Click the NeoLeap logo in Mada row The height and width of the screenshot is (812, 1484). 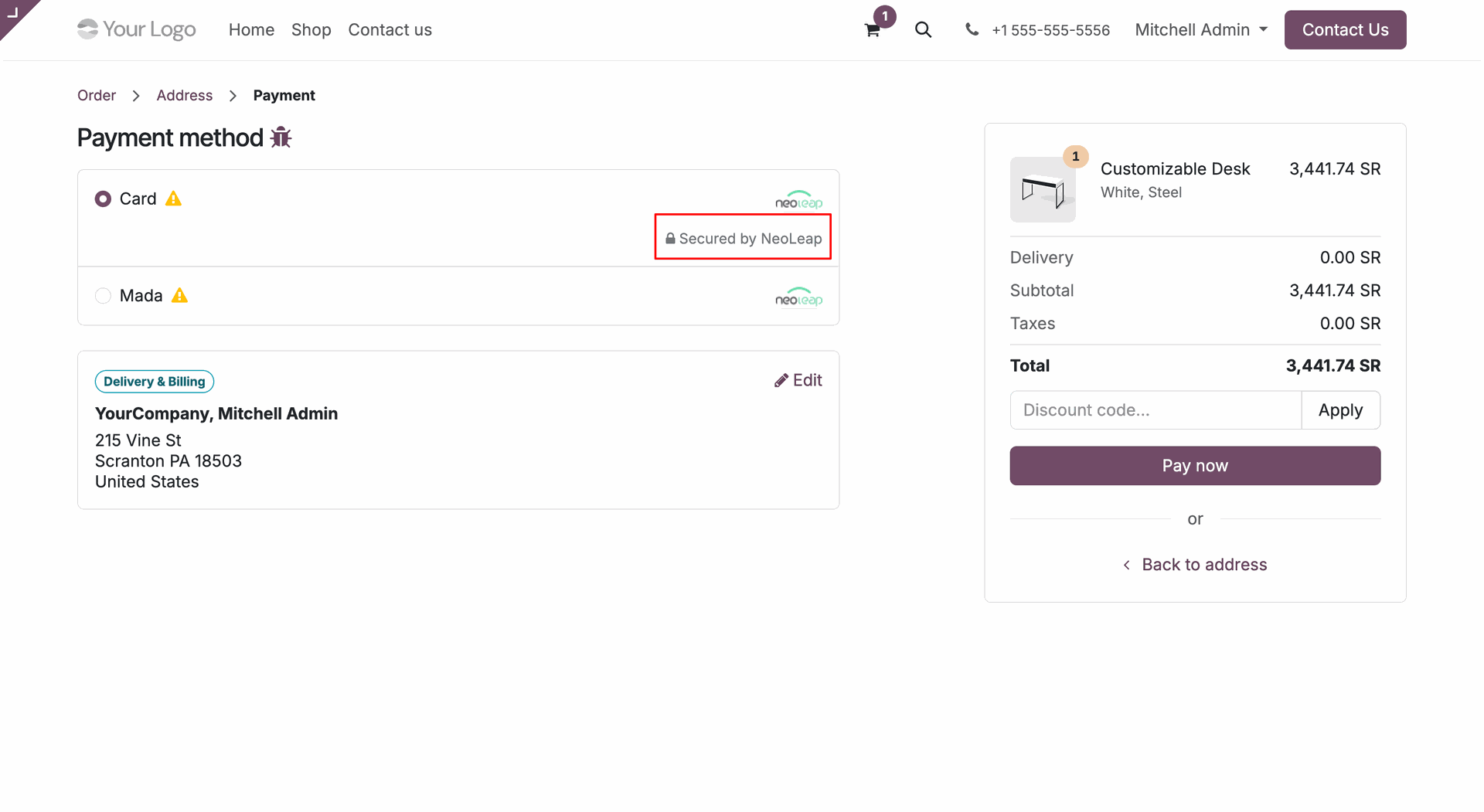798,297
